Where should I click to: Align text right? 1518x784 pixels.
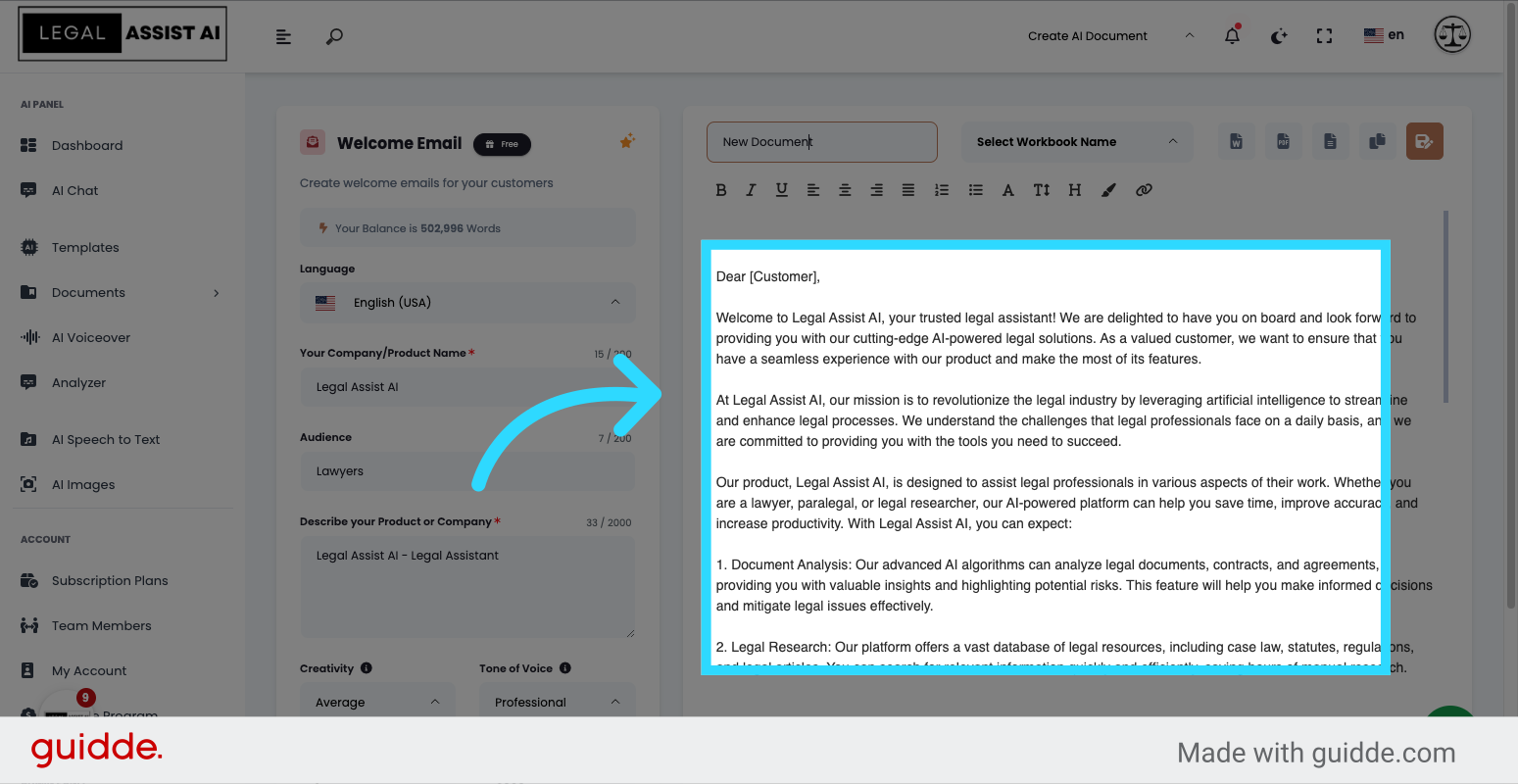[x=877, y=190]
